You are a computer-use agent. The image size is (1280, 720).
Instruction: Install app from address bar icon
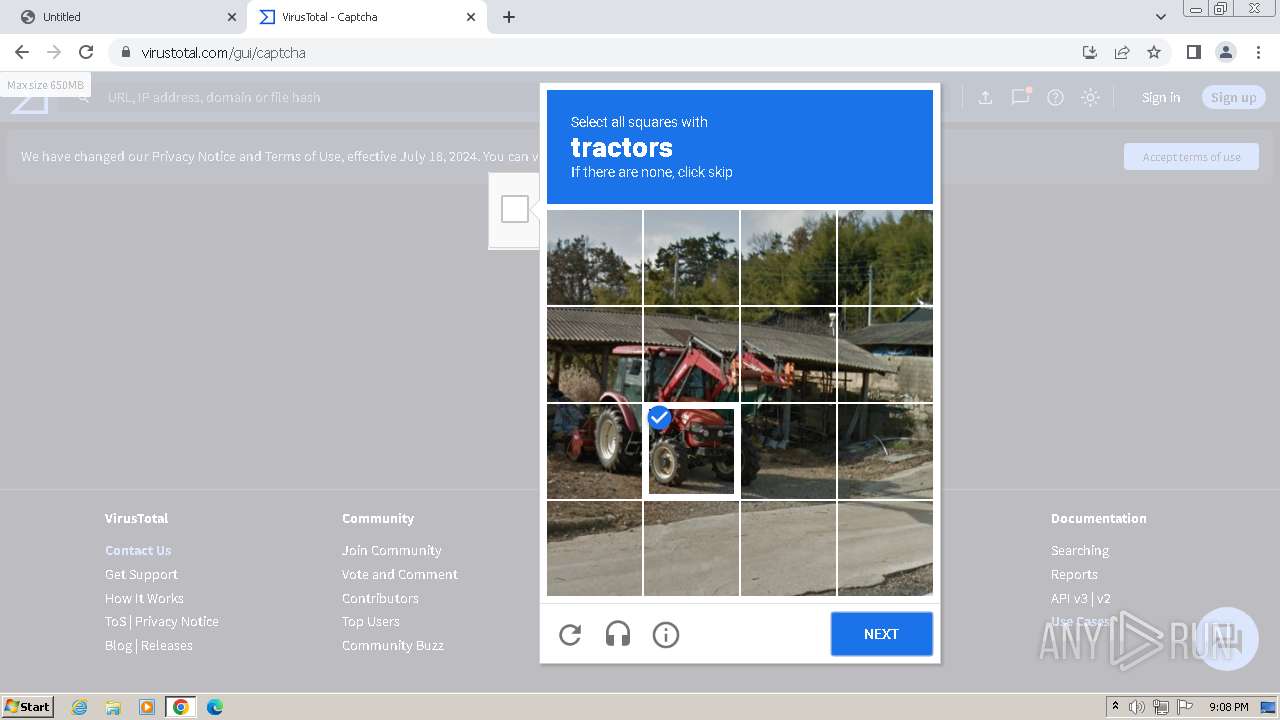pos(1090,52)
